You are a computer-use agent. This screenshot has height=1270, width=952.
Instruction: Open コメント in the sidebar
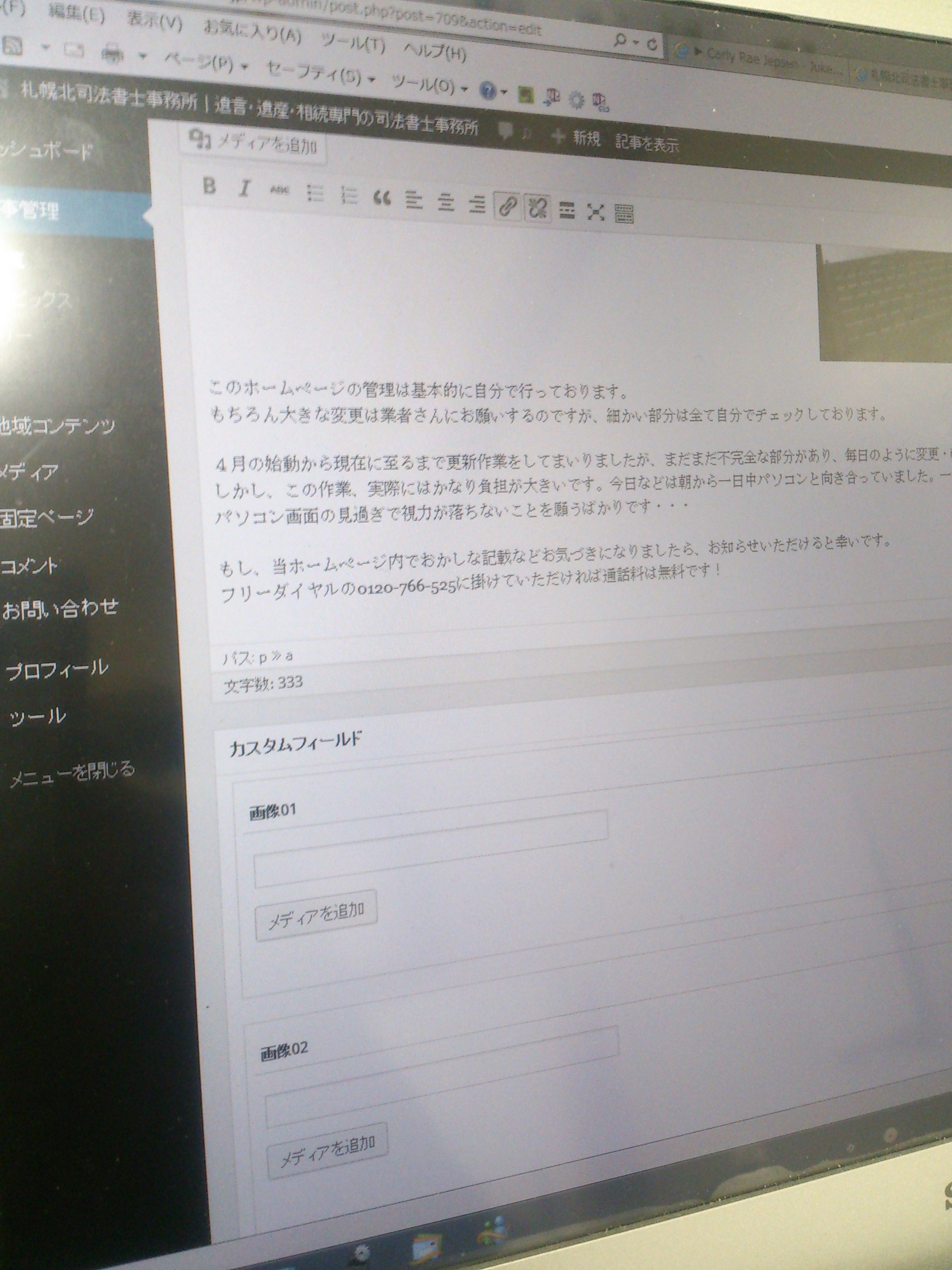pos(30,567)
